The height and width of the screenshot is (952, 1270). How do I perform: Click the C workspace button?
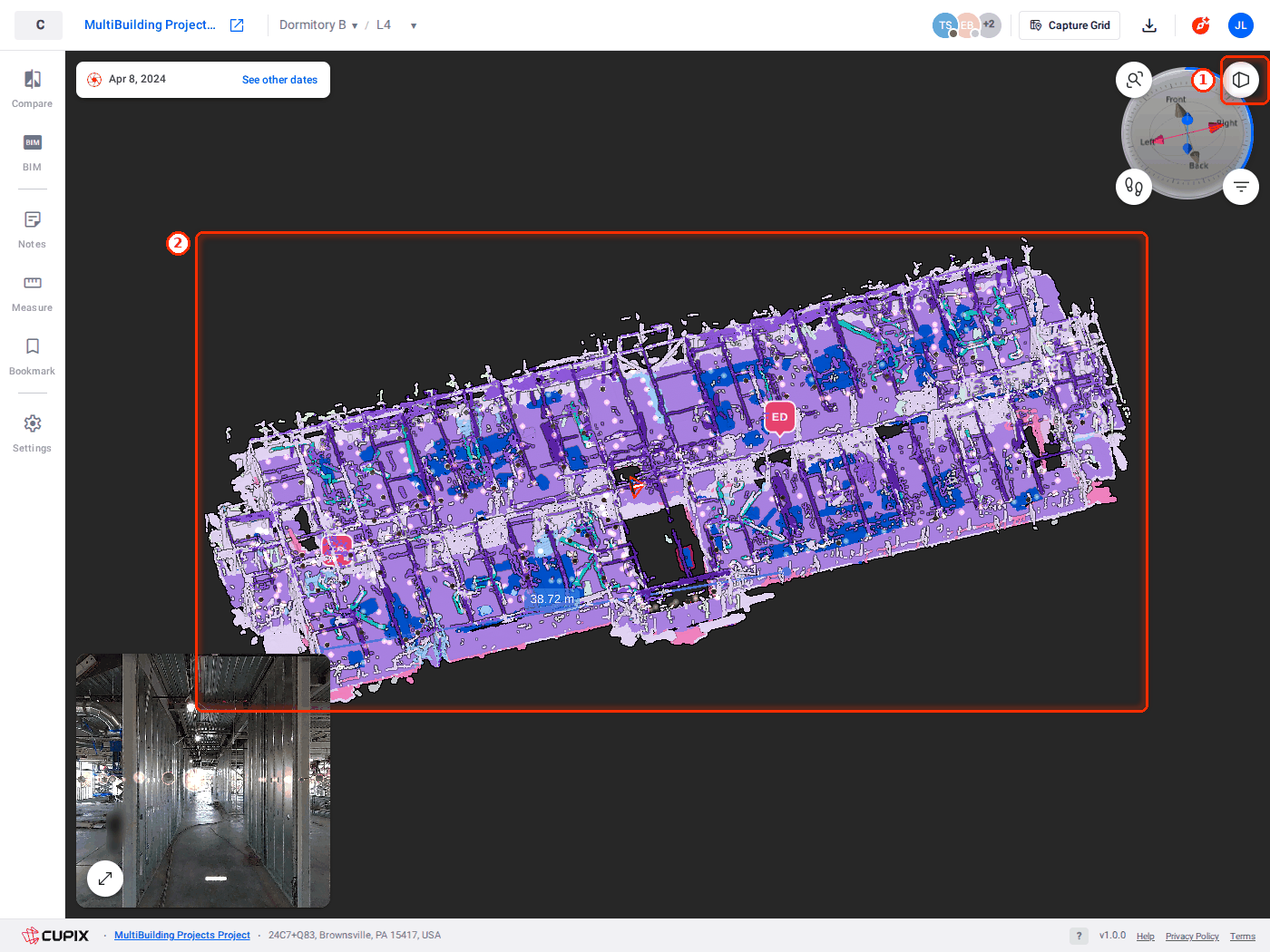[39, 25]
